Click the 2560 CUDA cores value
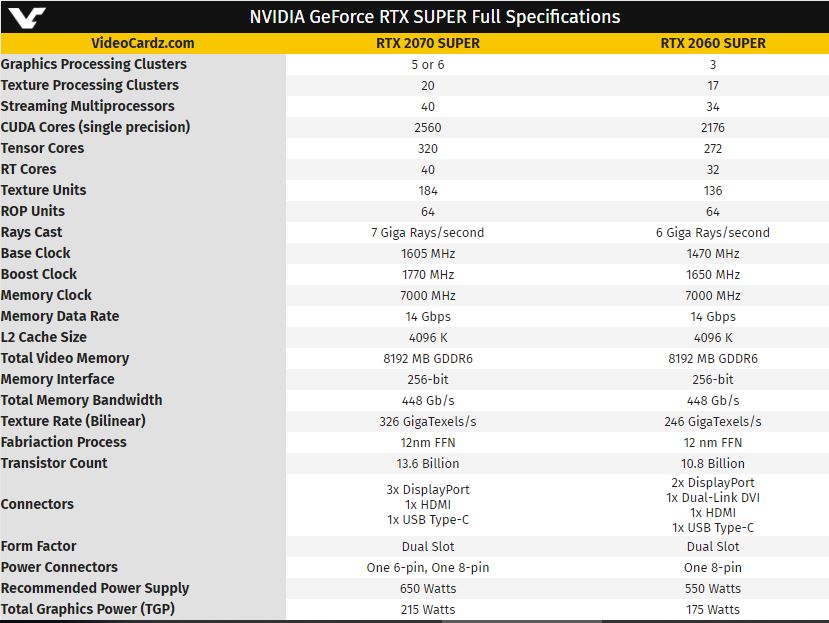The height and width of the screenshot is (623, 829). click(427, 127)
